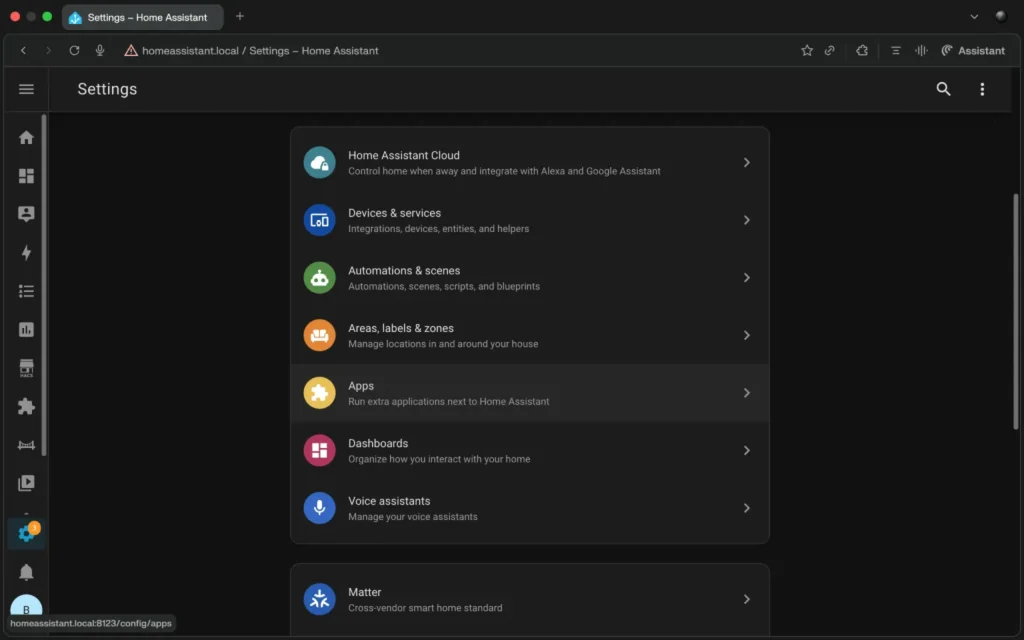Open HACS store icon in sidebar

(26, 368)
